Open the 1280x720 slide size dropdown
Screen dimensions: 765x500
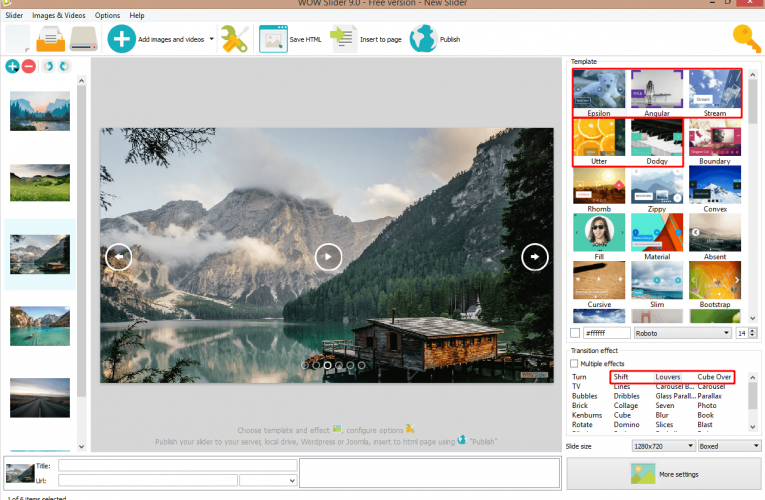tap(663, 446)
